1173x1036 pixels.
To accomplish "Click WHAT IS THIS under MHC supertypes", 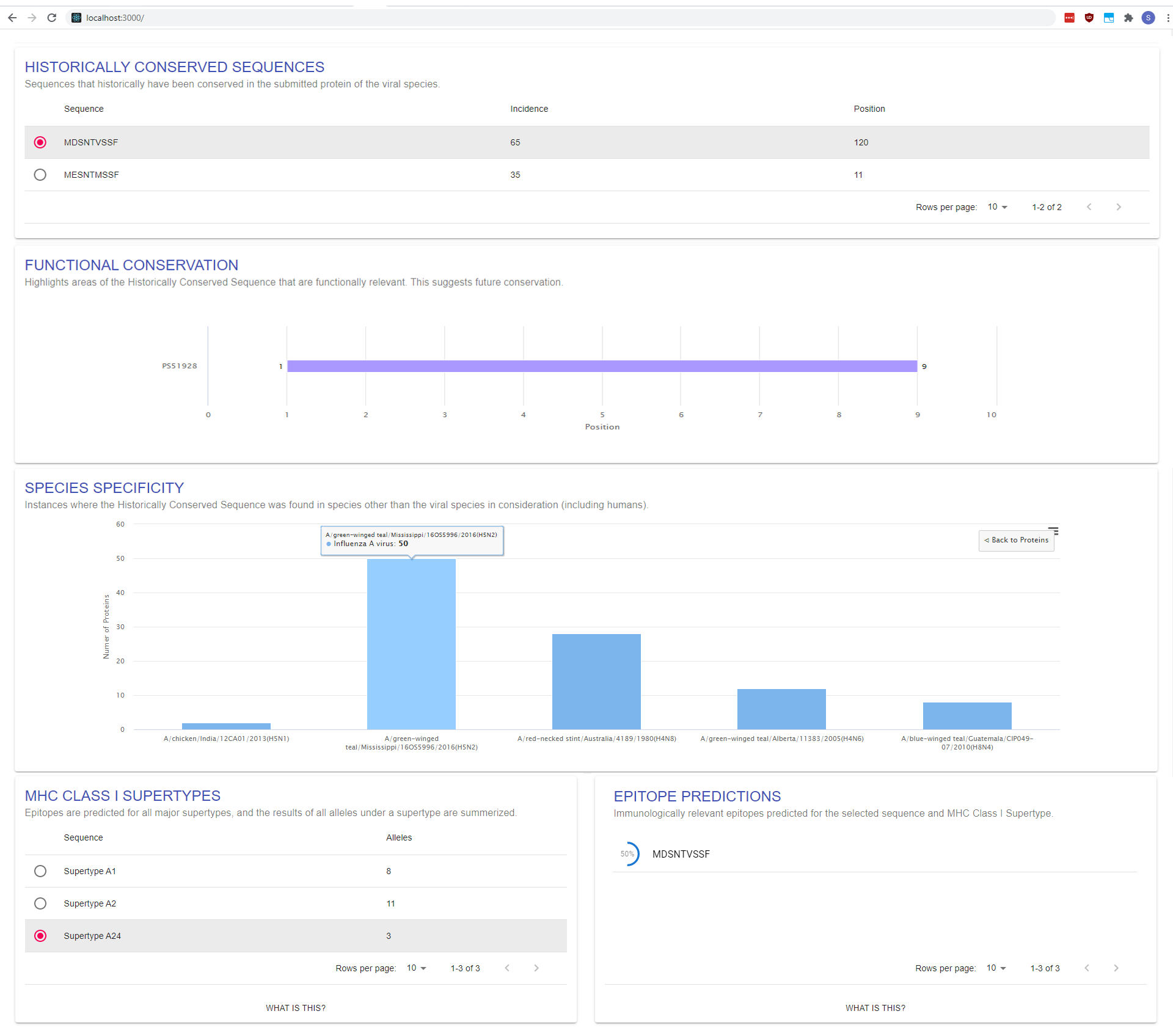I will [296, 1008].
